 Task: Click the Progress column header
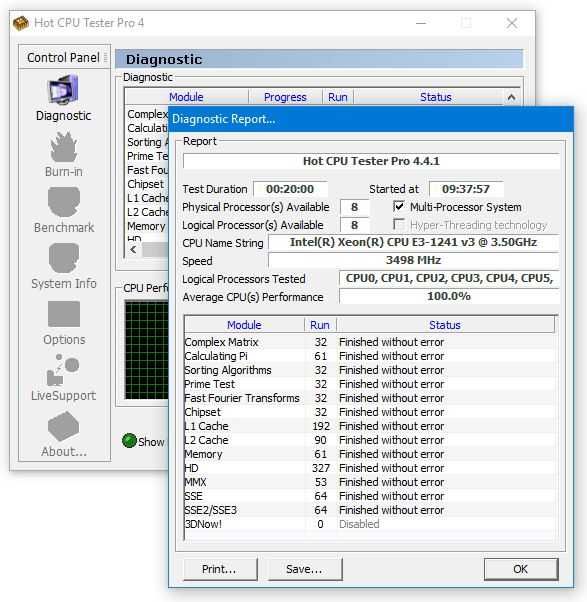coord(285,97)
